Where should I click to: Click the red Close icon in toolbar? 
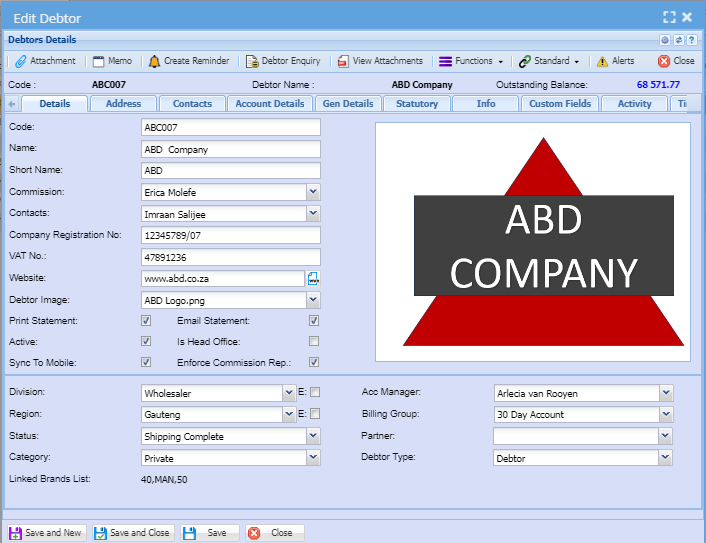[x=663, y=61]
